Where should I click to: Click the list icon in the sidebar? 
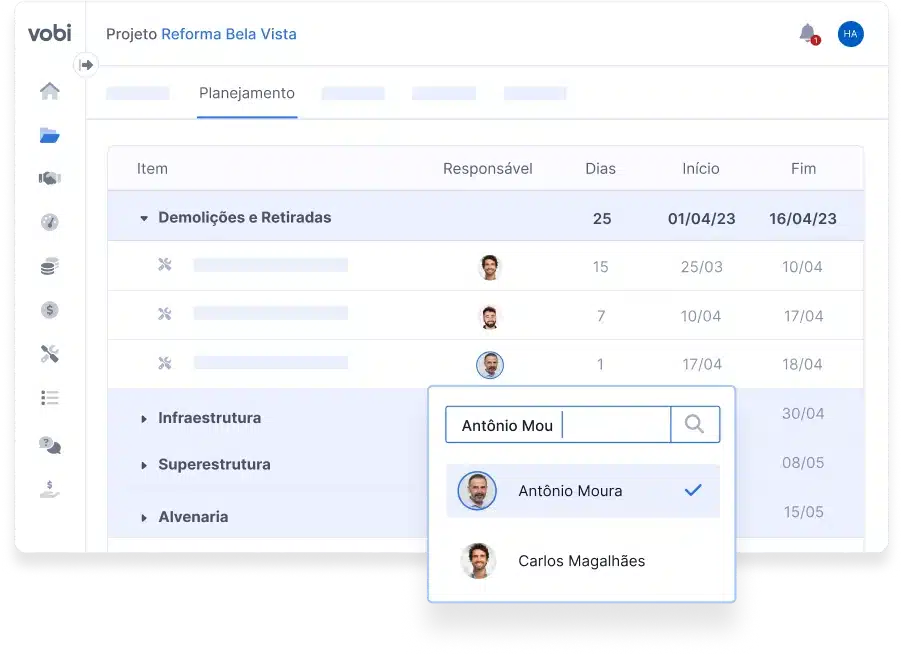click(49, 397)
